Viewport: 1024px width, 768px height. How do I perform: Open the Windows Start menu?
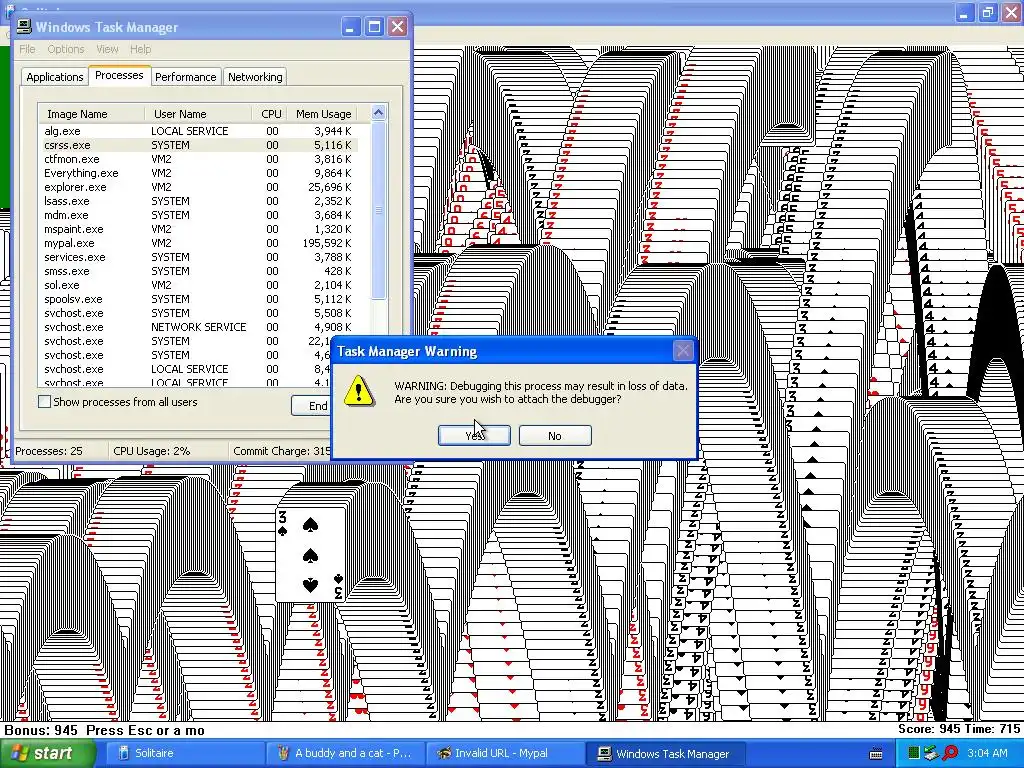tap(48, 753)
